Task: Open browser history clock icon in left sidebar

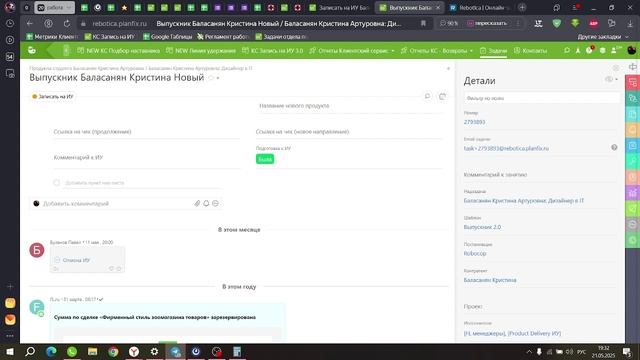Action: (x=10, y=24)
